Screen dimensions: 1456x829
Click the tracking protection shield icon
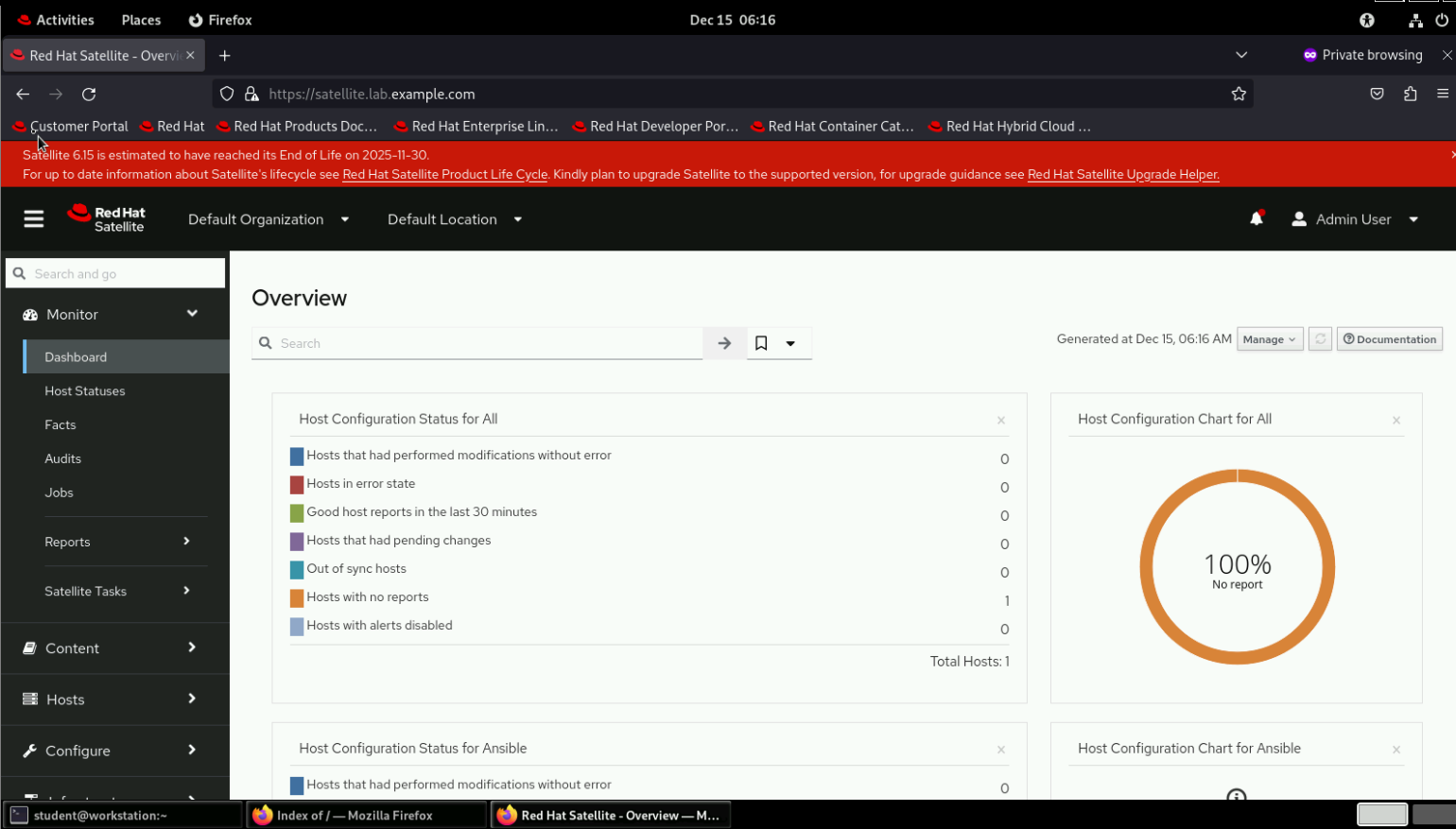(x=227, y=94)
